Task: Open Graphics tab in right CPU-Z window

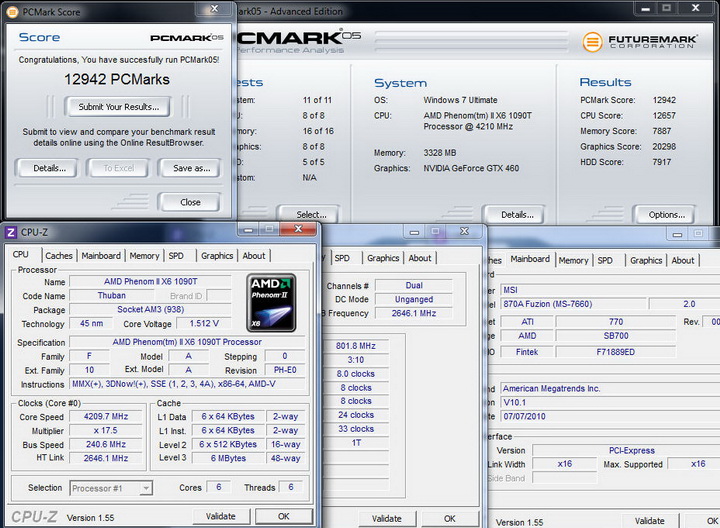Action: [x=646, y=260]
